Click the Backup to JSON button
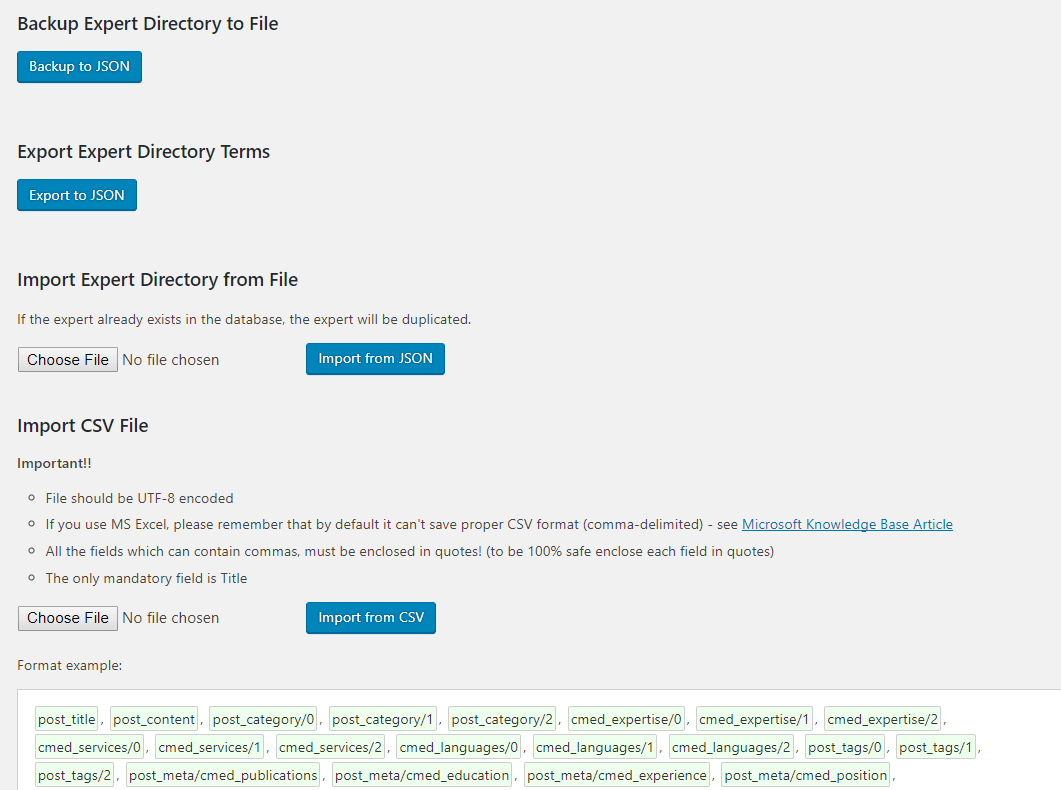Screen dimensions: 1061x790 click(79, 67)
